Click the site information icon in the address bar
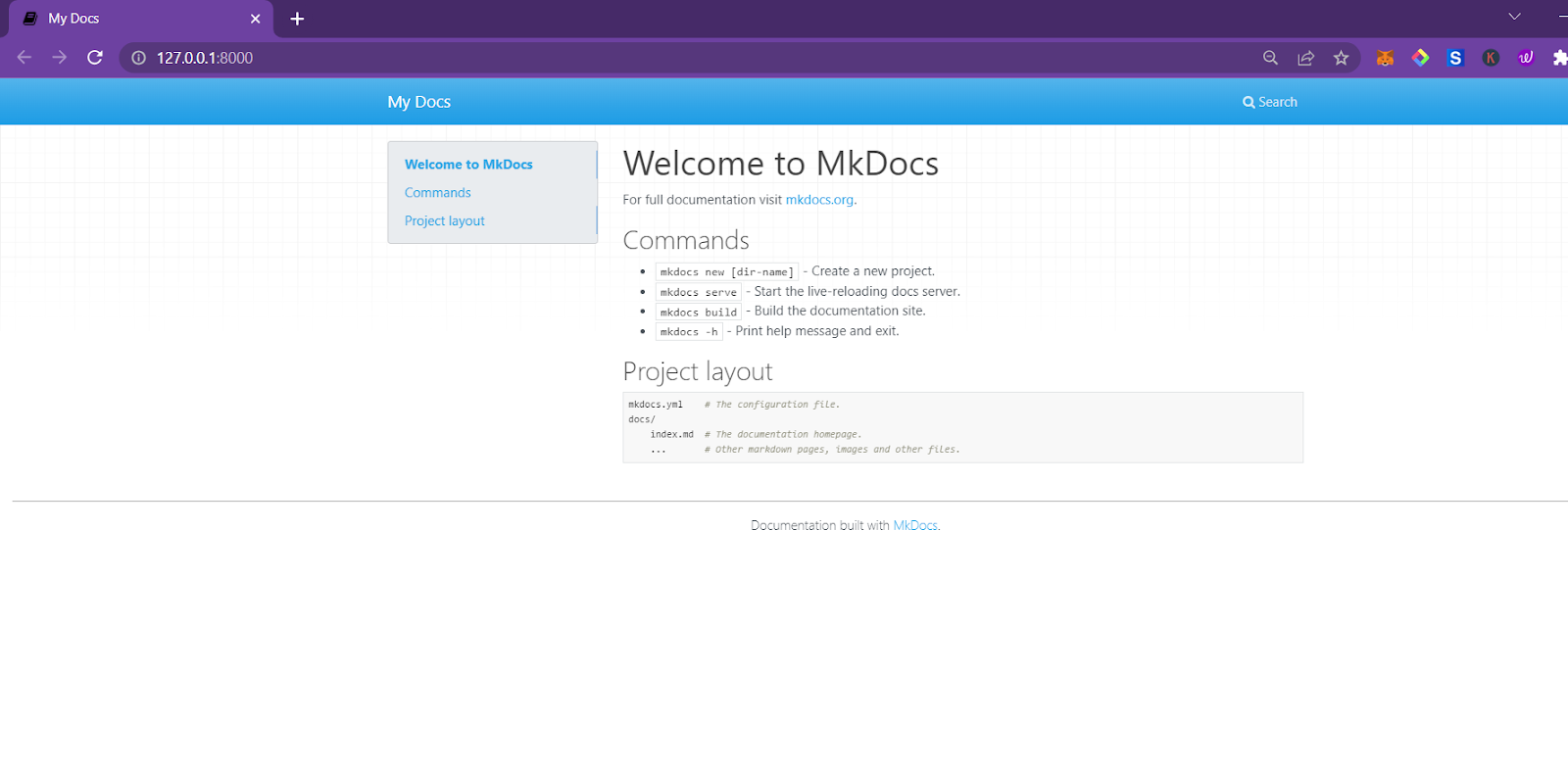Image resolution: width=1568 pixels, height=772 pixels. click(139, 58)
